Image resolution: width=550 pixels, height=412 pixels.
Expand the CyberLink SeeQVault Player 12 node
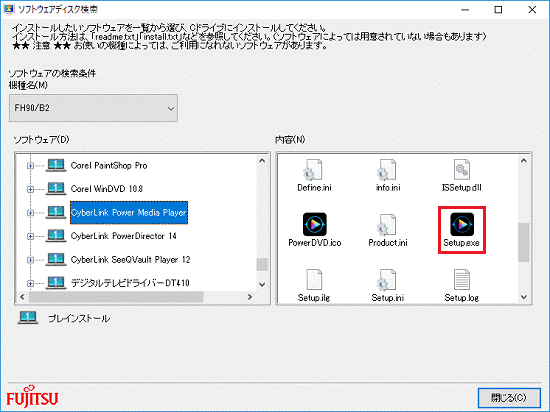(x=31, y=260)
